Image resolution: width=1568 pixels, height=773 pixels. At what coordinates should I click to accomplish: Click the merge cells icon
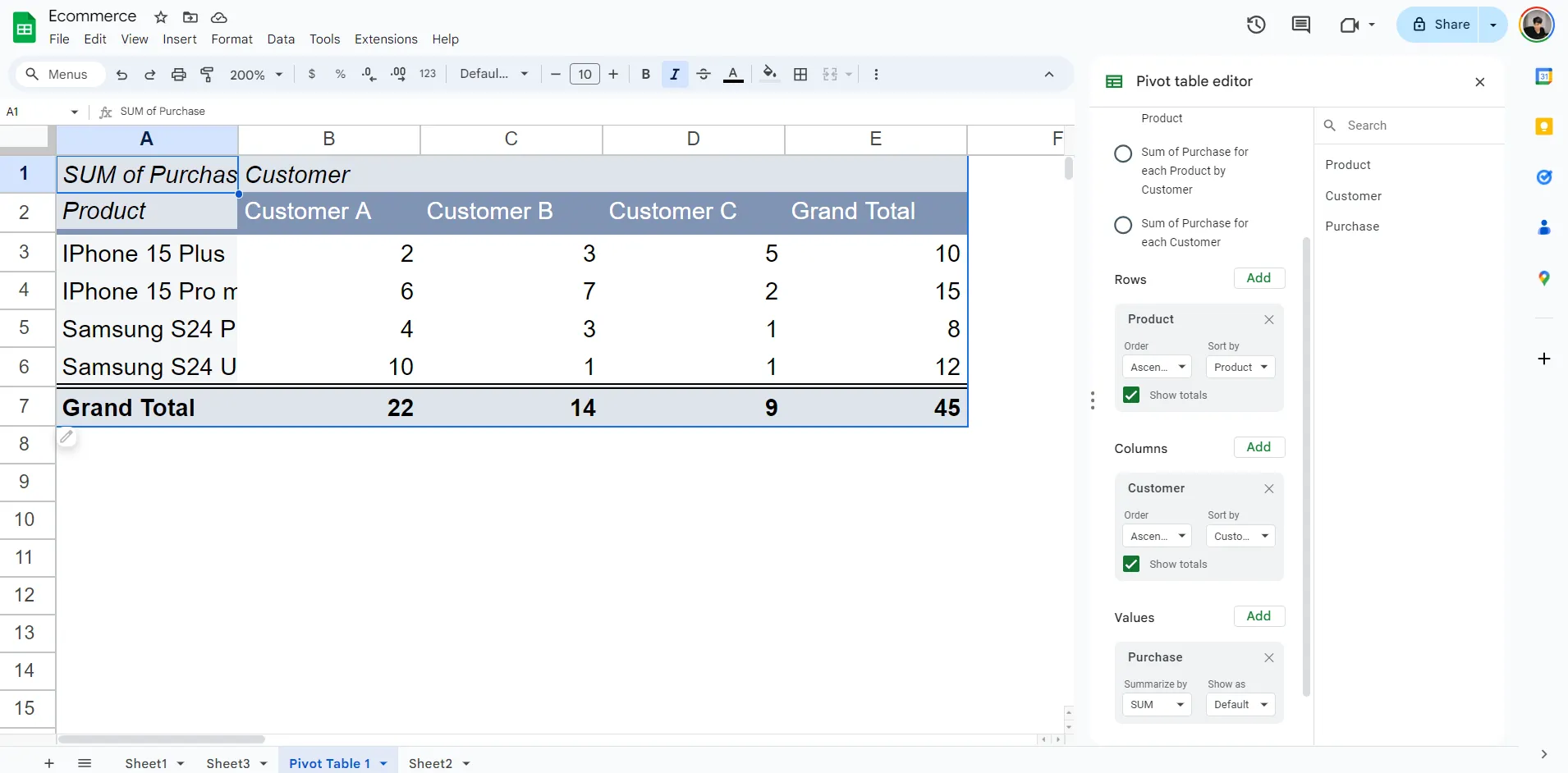pyautogui.click(x=830, y=74)
